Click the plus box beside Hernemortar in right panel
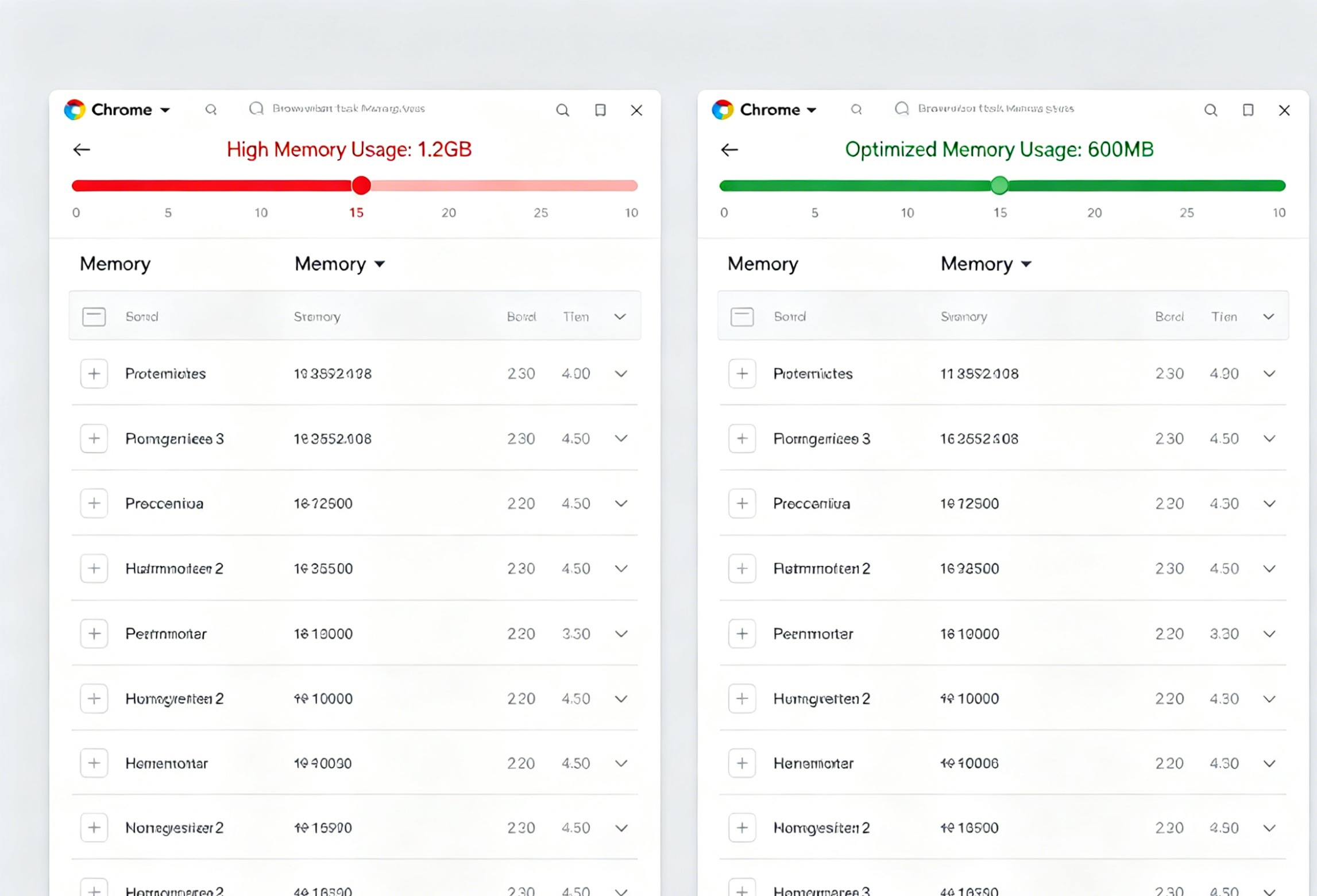 click(742, 763)
